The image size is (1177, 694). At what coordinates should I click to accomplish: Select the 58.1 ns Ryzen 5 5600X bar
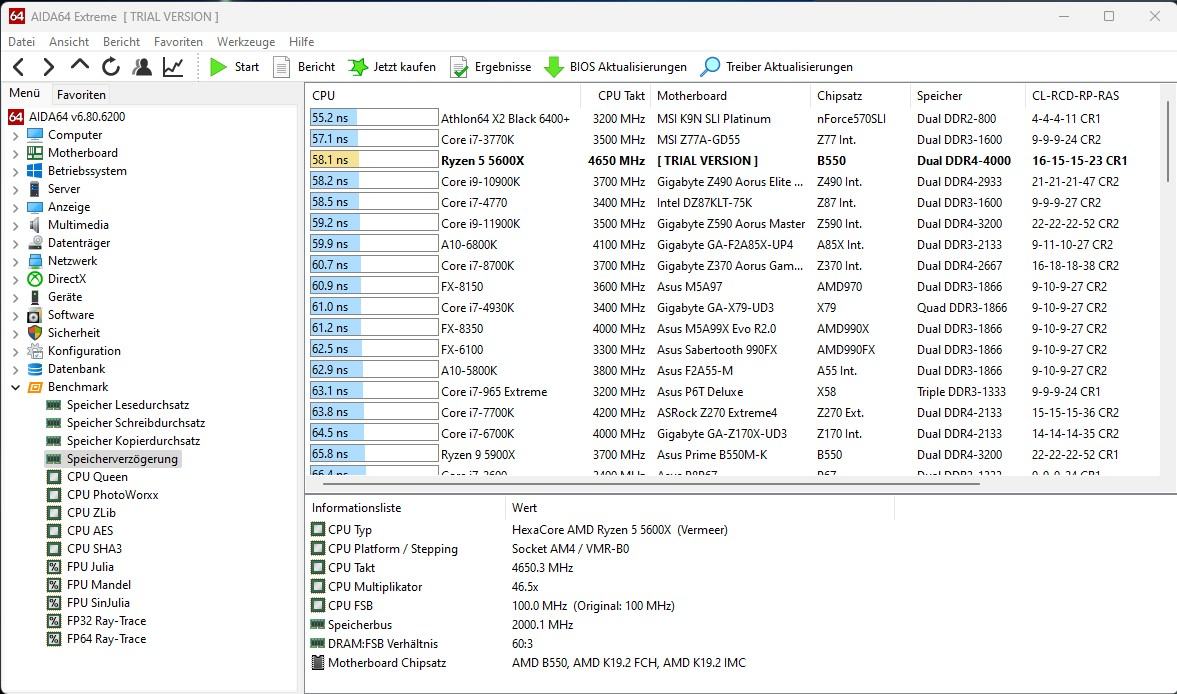pyautogui.click(x=374, y=160)
